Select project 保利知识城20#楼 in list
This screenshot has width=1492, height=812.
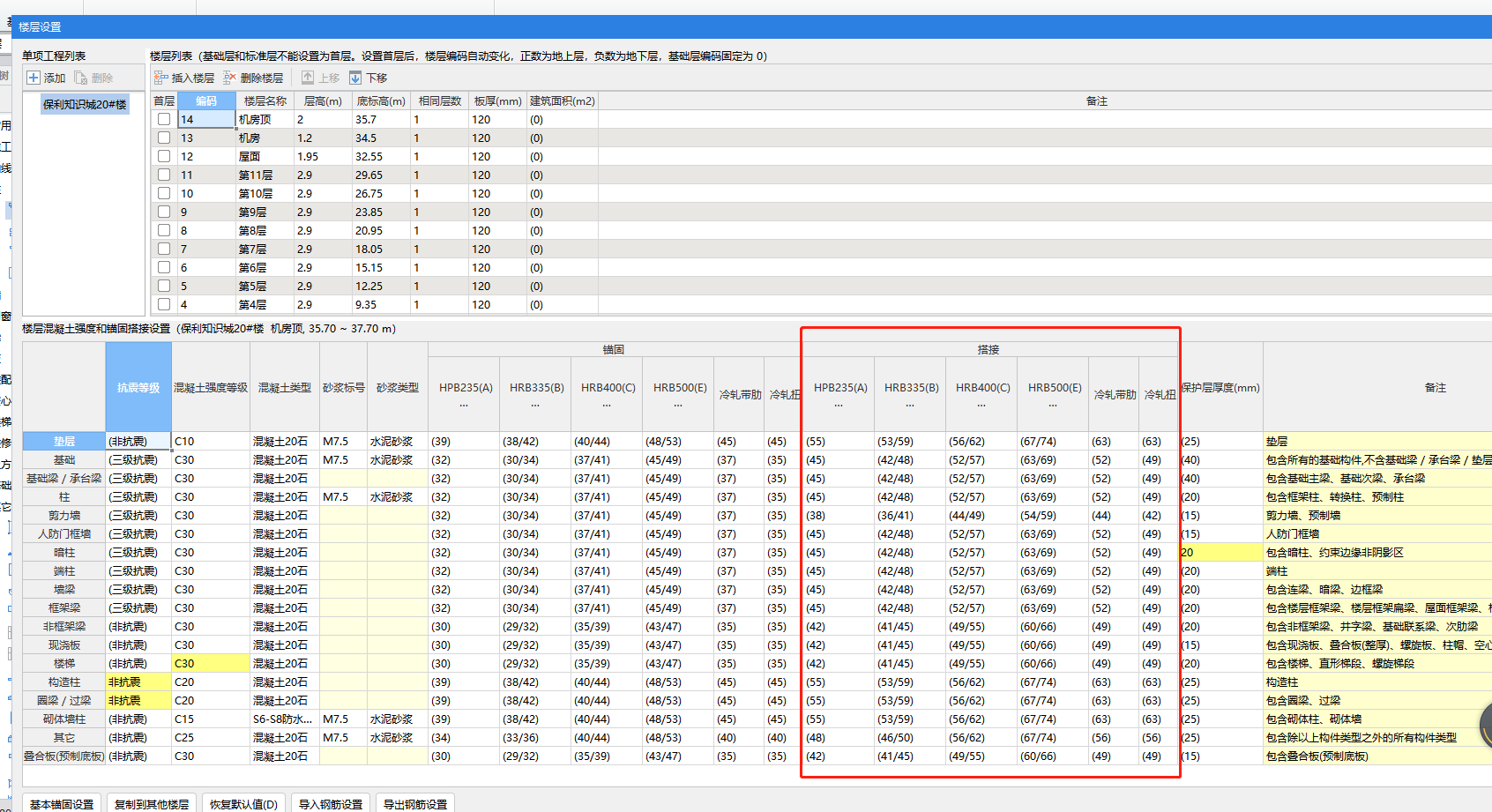point(85,104)
